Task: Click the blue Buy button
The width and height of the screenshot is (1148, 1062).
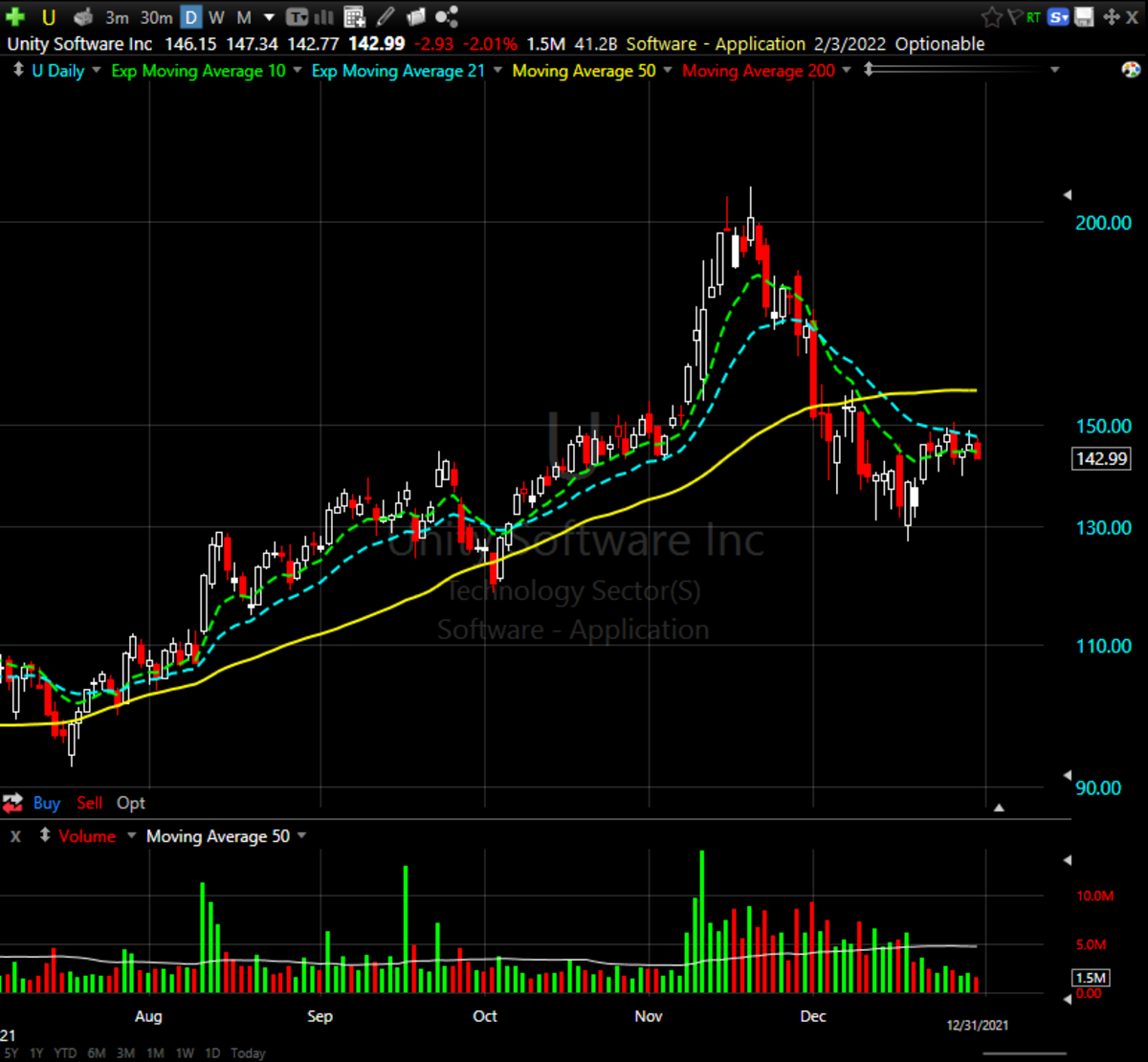Action: (x=46, y=804)
